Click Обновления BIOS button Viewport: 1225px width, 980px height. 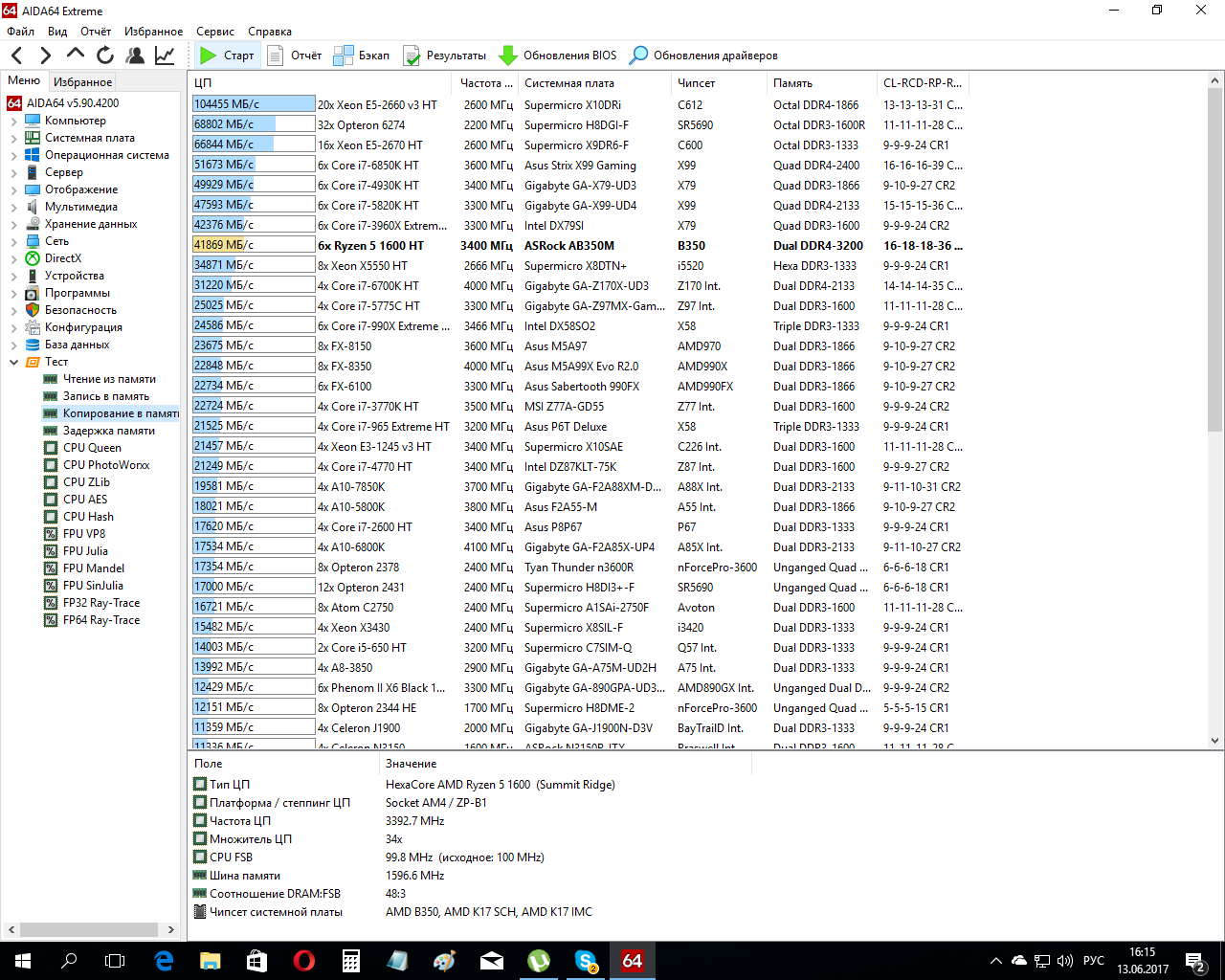point(558,56)
